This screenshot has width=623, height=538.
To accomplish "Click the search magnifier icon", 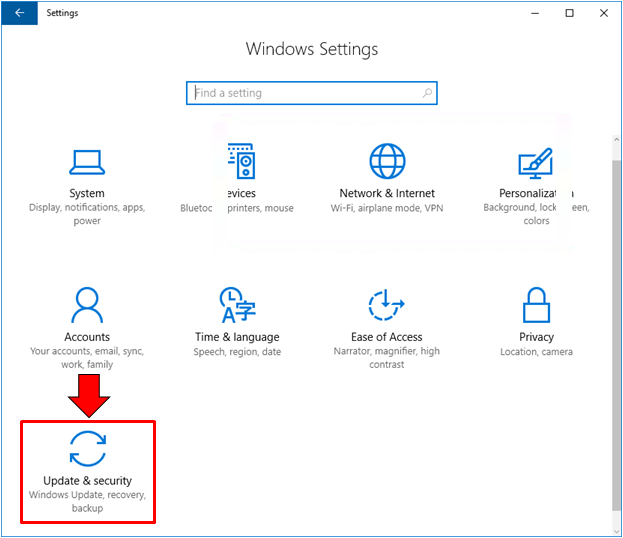I will (427, 93).
